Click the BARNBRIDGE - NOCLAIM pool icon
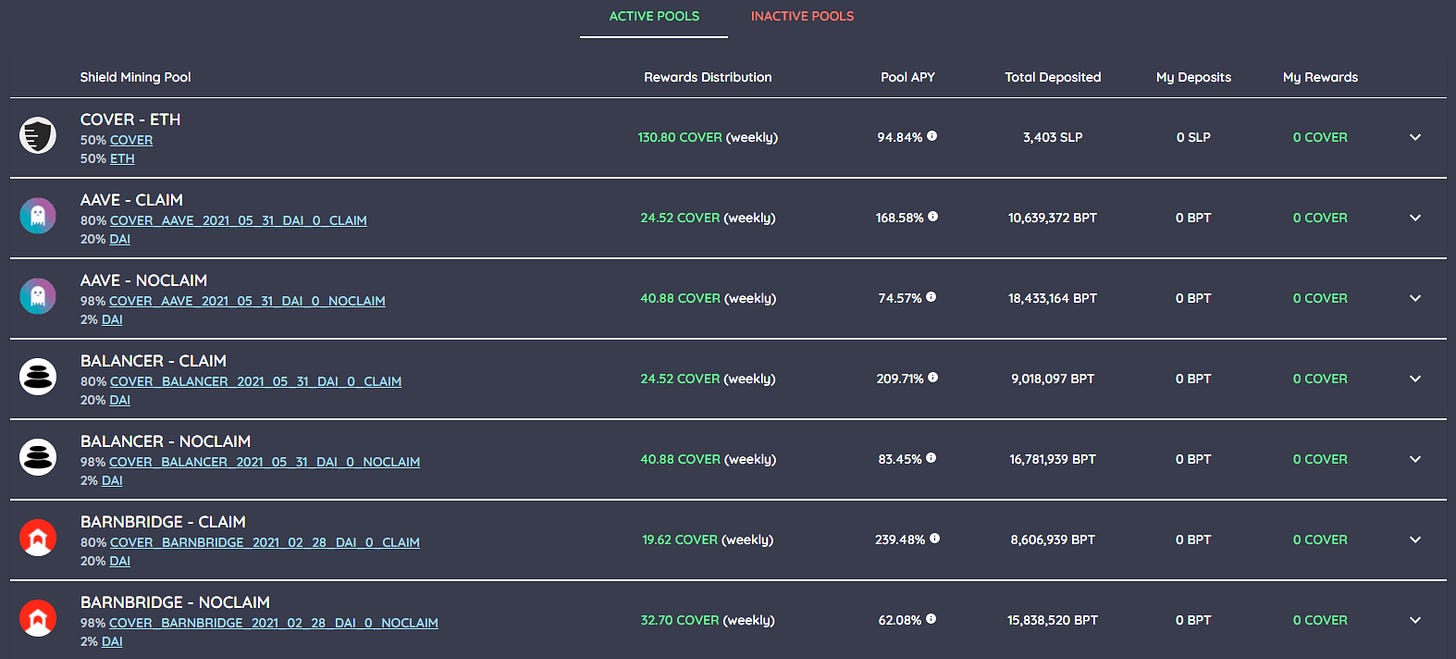This screenshot has width=1456, height=659. coord(38,619)
